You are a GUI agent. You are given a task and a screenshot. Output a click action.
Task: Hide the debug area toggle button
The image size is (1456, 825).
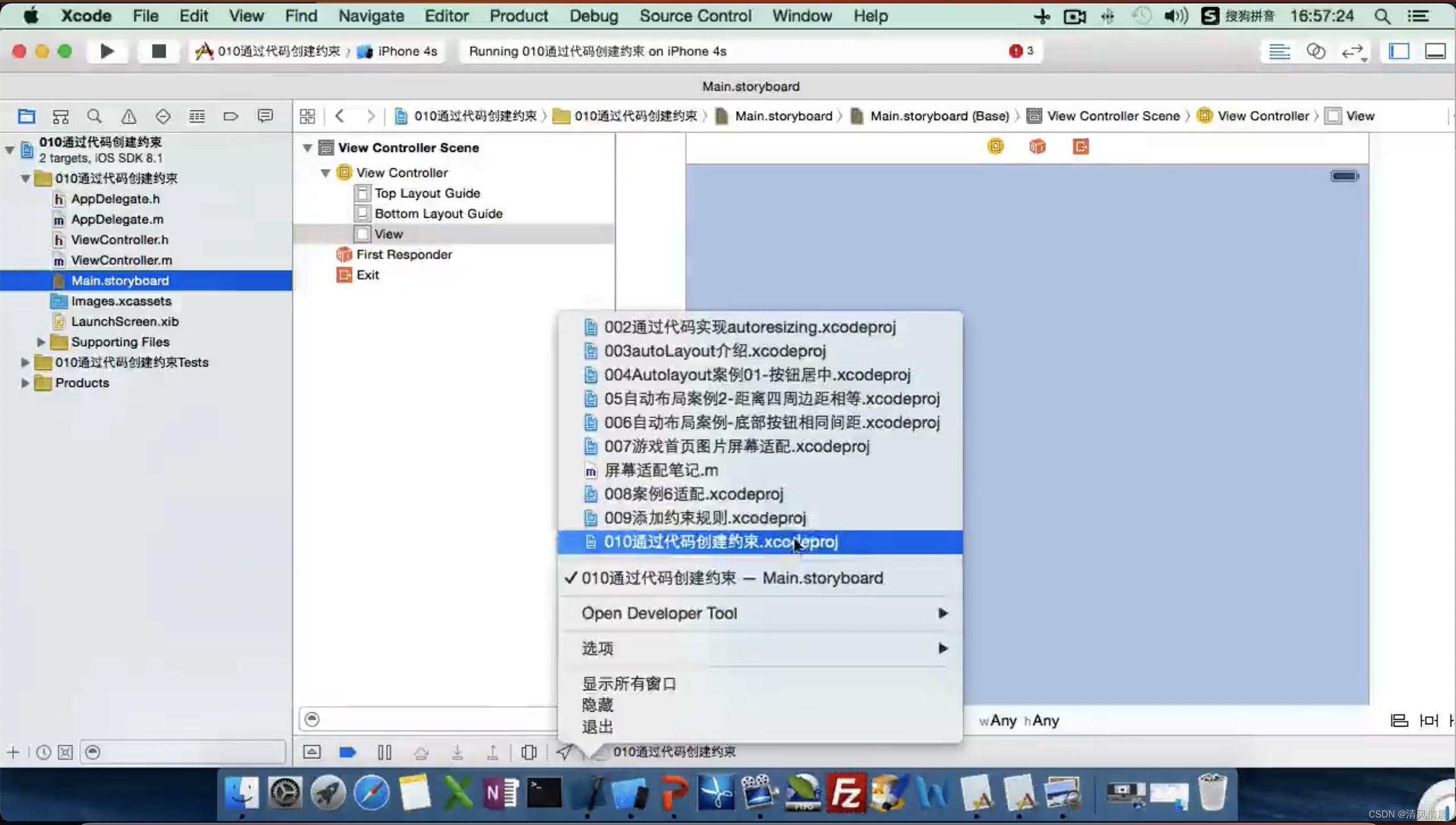[311, 752]
